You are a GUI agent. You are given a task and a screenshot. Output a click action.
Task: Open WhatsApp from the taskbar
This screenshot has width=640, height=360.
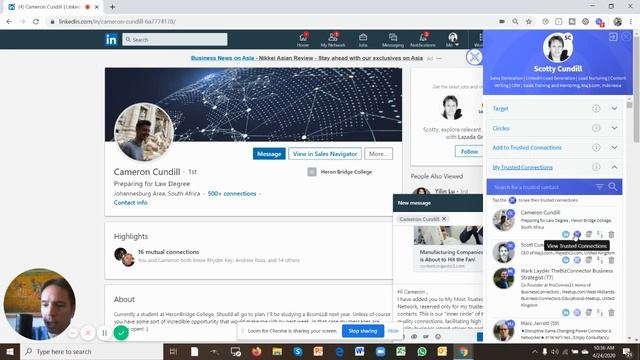click(422, 351)
